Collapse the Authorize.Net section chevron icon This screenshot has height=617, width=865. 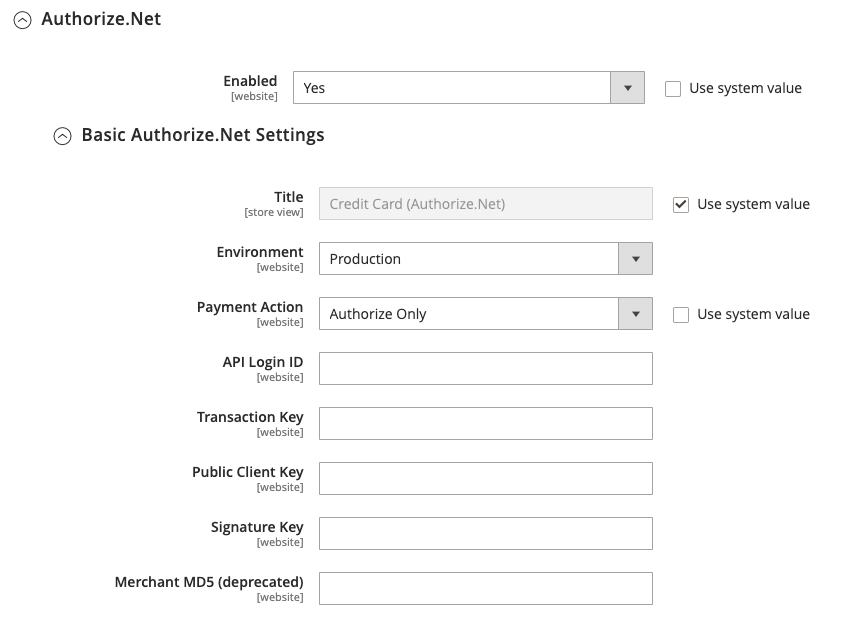(23, 21)
